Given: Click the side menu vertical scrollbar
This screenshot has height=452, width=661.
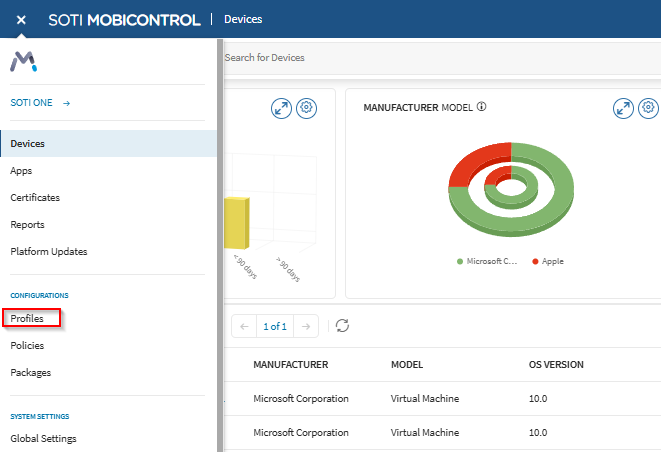Looking at the screenshot, I should pos(220,245).
